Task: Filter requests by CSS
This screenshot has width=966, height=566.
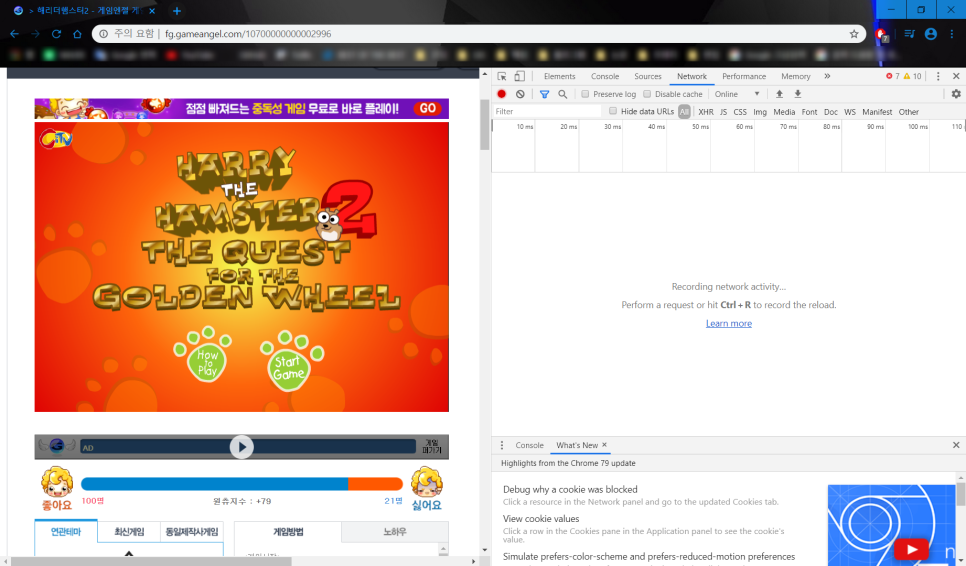Action: tap(740, 112)
